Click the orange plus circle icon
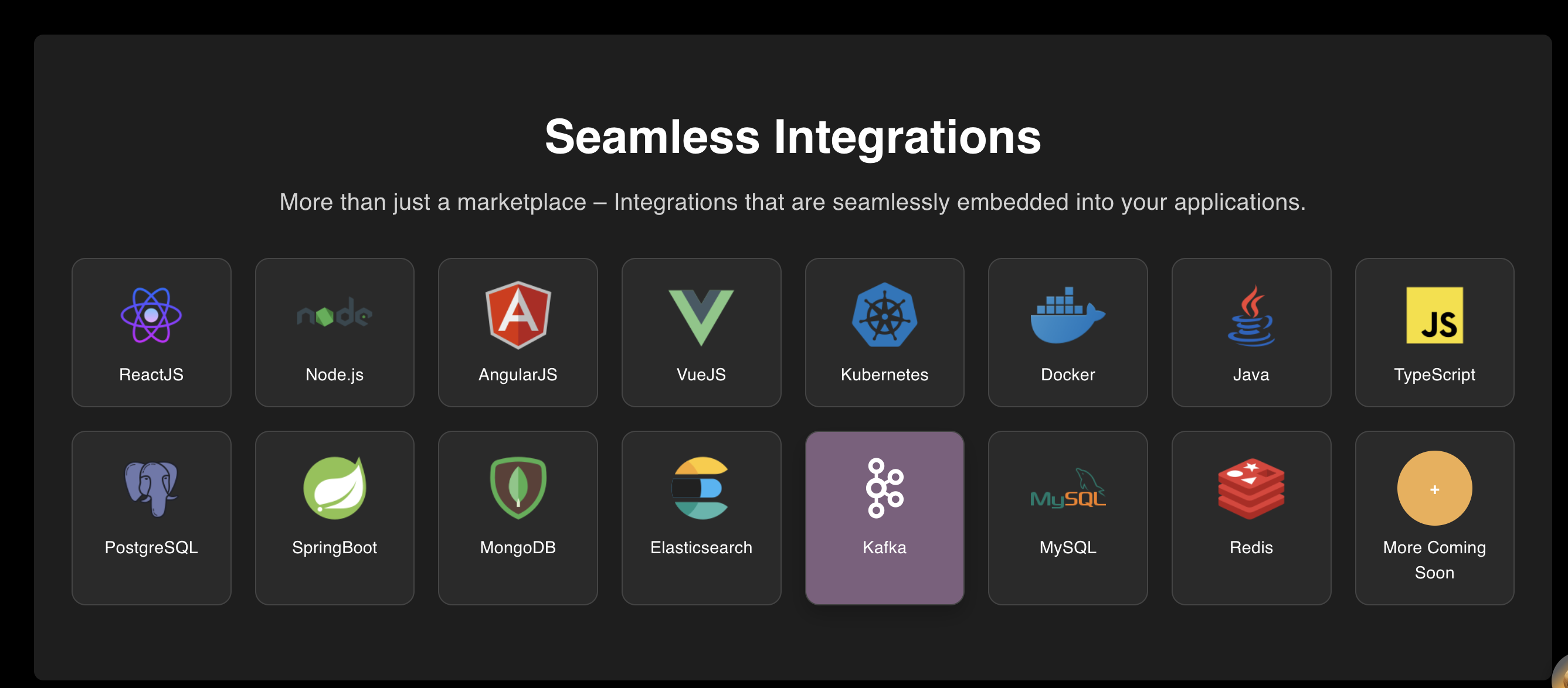1568x688 pixels. pyautogui.click(x=1434, y=488)
